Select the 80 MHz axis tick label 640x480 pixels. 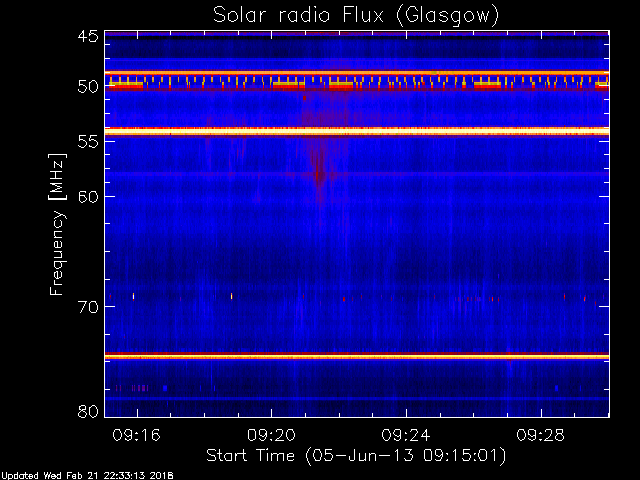88,411
